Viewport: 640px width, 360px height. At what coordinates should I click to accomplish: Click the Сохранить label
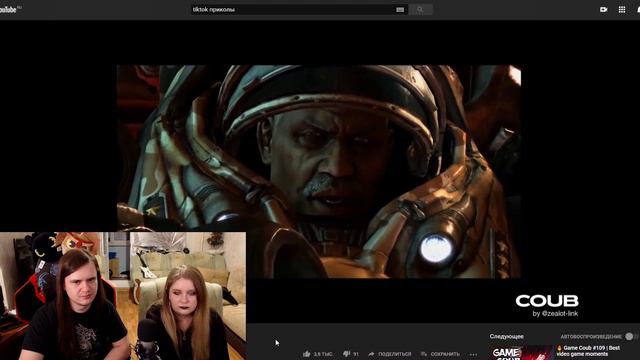445,354
